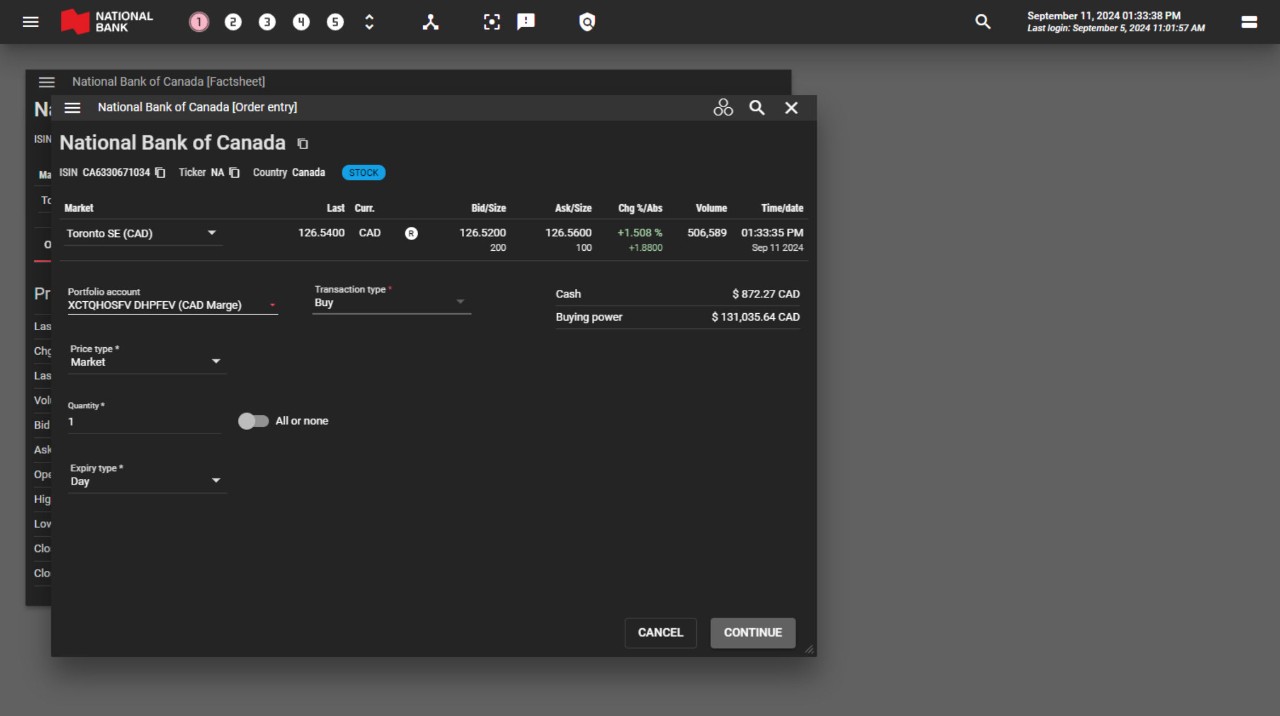1280x716 pixels.
Task: Click the Factsheet window title bar text
Action: (x=168, y=82)
